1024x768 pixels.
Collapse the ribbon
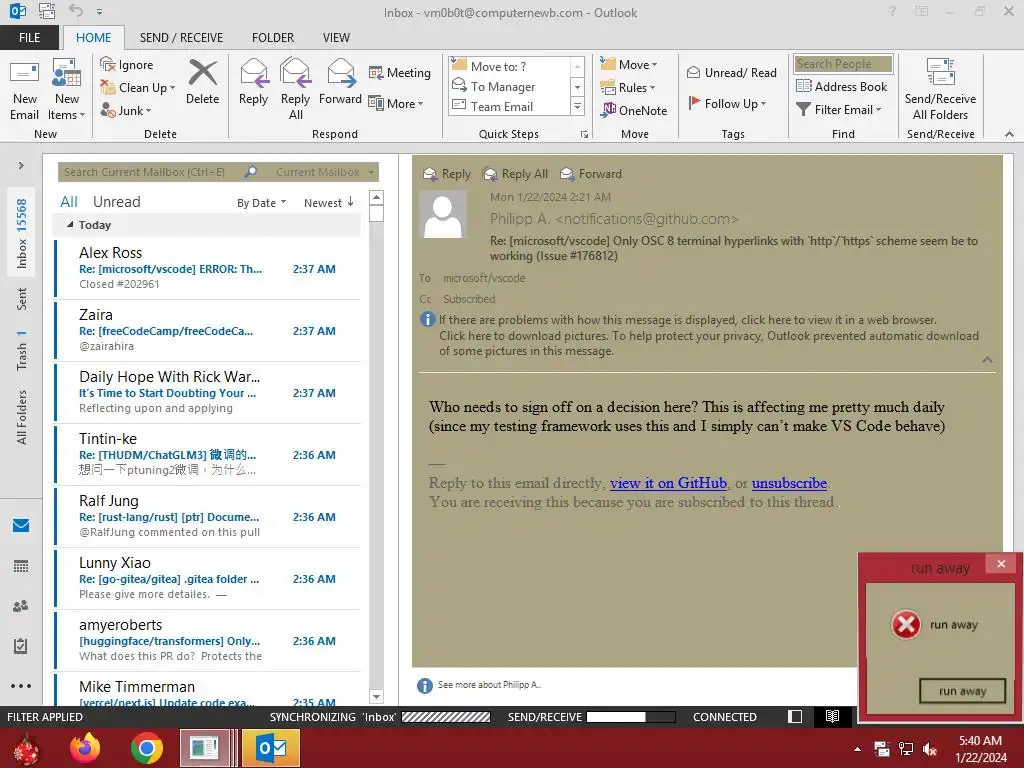point(1009,134)
